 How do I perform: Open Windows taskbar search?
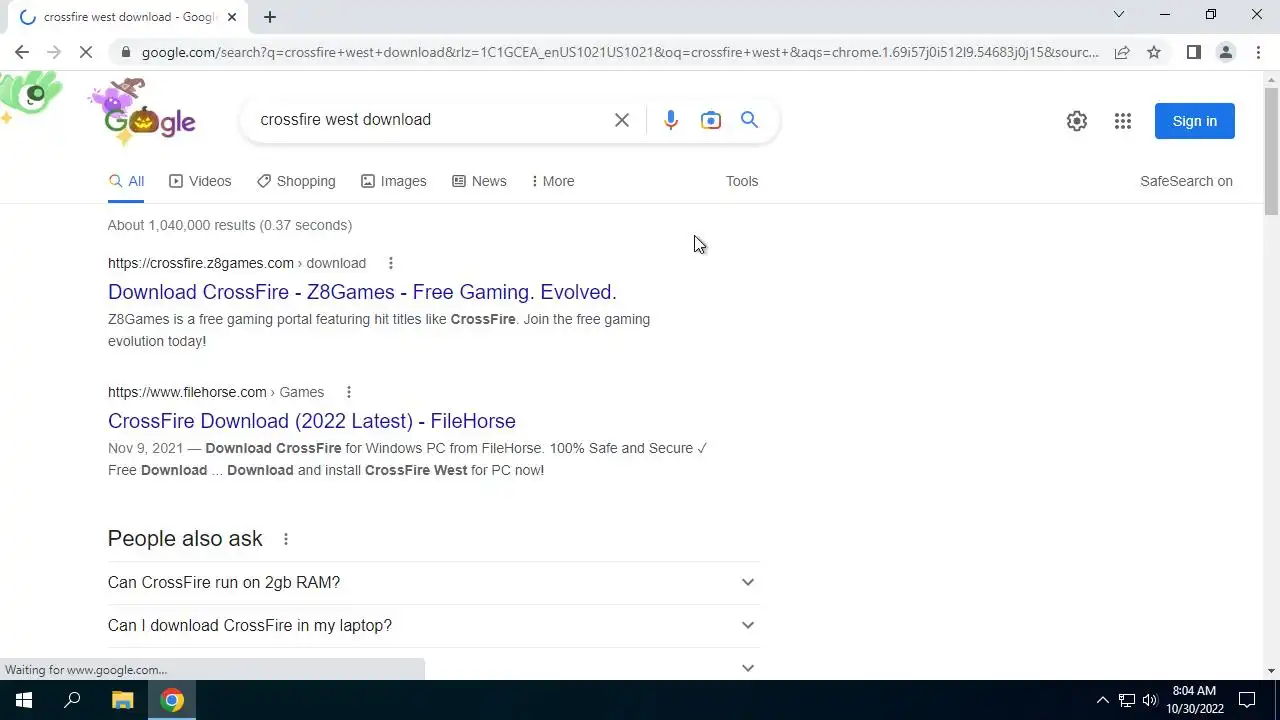[x=72, y=700]
